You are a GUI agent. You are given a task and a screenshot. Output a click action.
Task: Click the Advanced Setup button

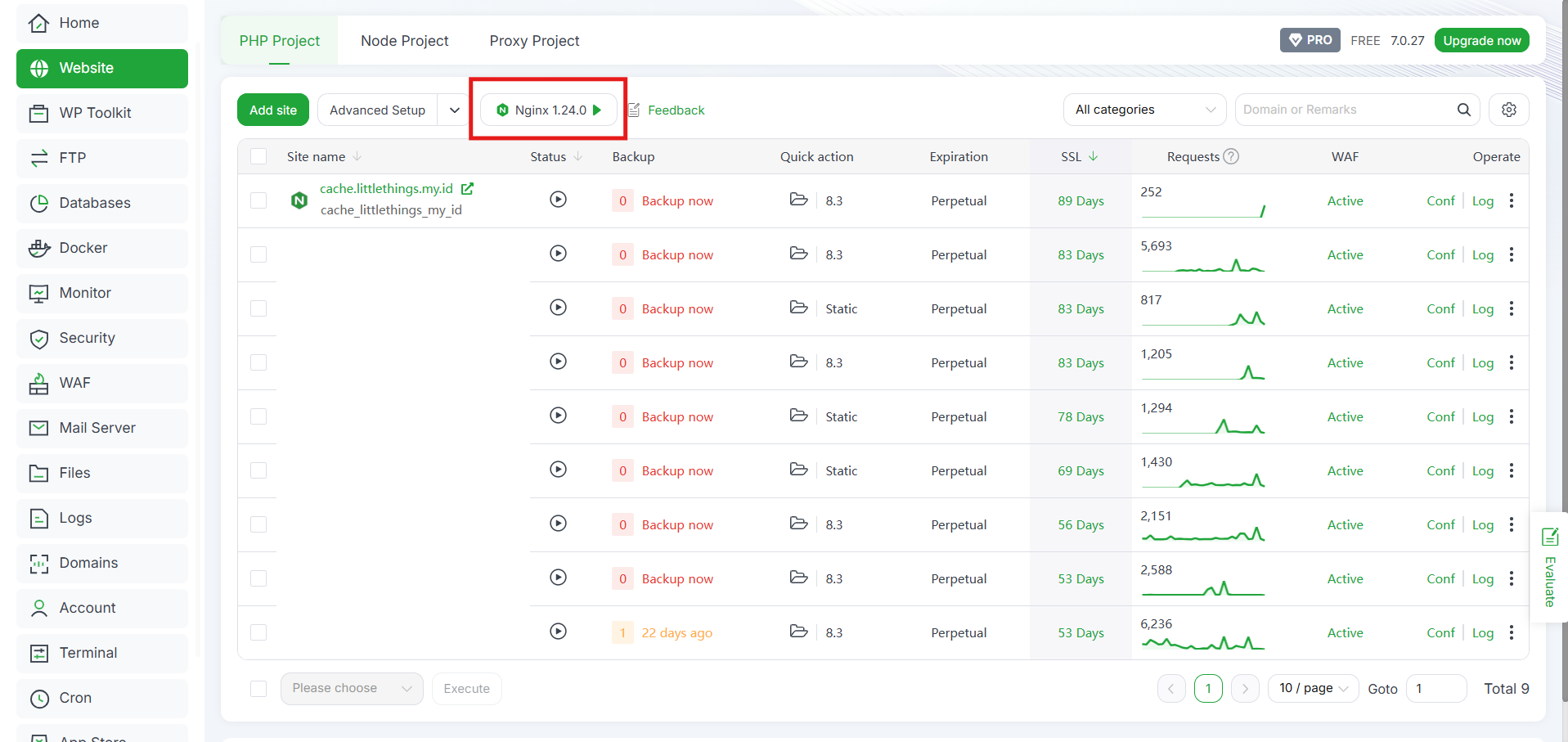click(377, 110)
